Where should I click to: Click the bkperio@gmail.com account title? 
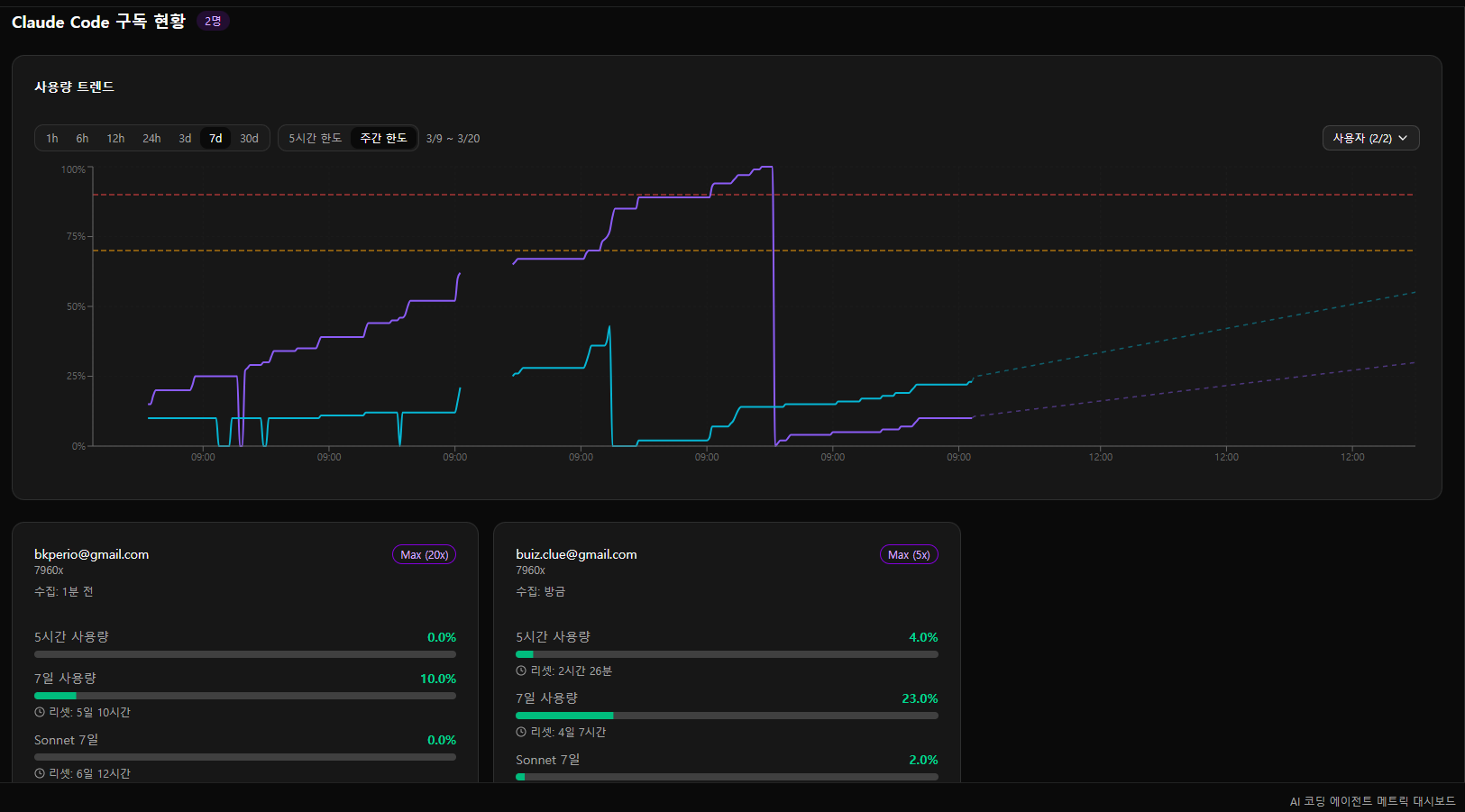pos(91,554)
